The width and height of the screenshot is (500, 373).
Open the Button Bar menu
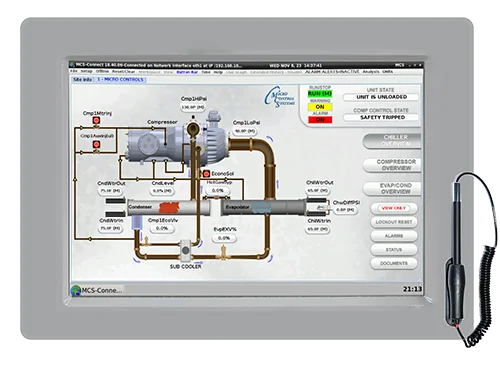coord(187,72)
